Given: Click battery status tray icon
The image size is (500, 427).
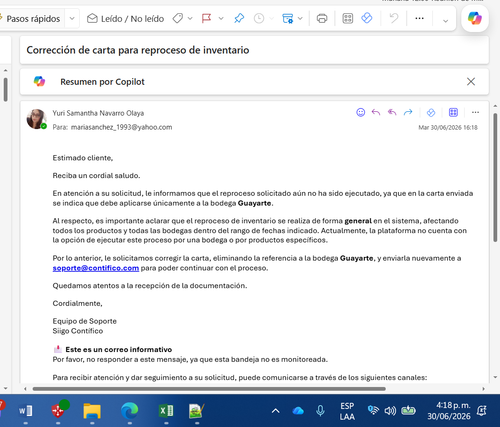Looking at the screenshot, I should click(408, 410).
